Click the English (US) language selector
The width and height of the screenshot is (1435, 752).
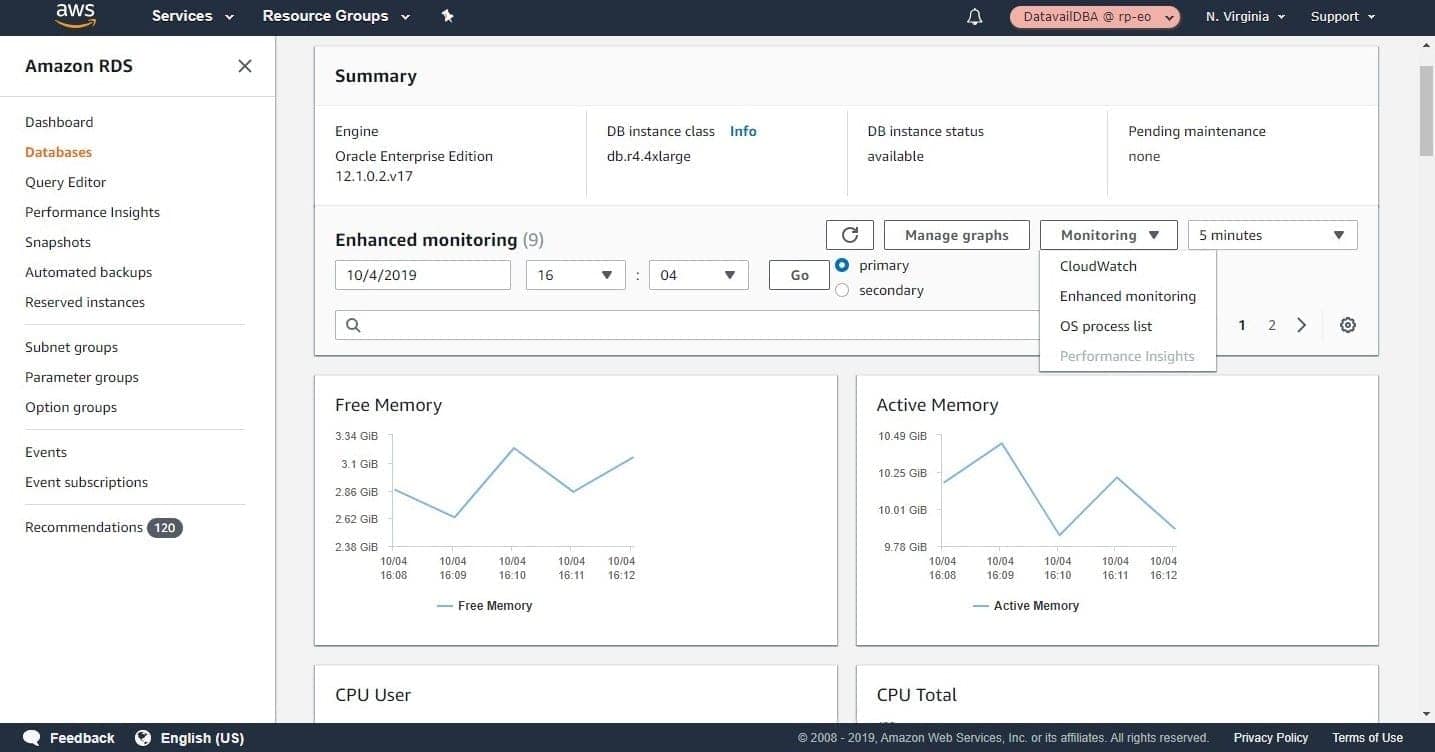click(x=202, y=738)
